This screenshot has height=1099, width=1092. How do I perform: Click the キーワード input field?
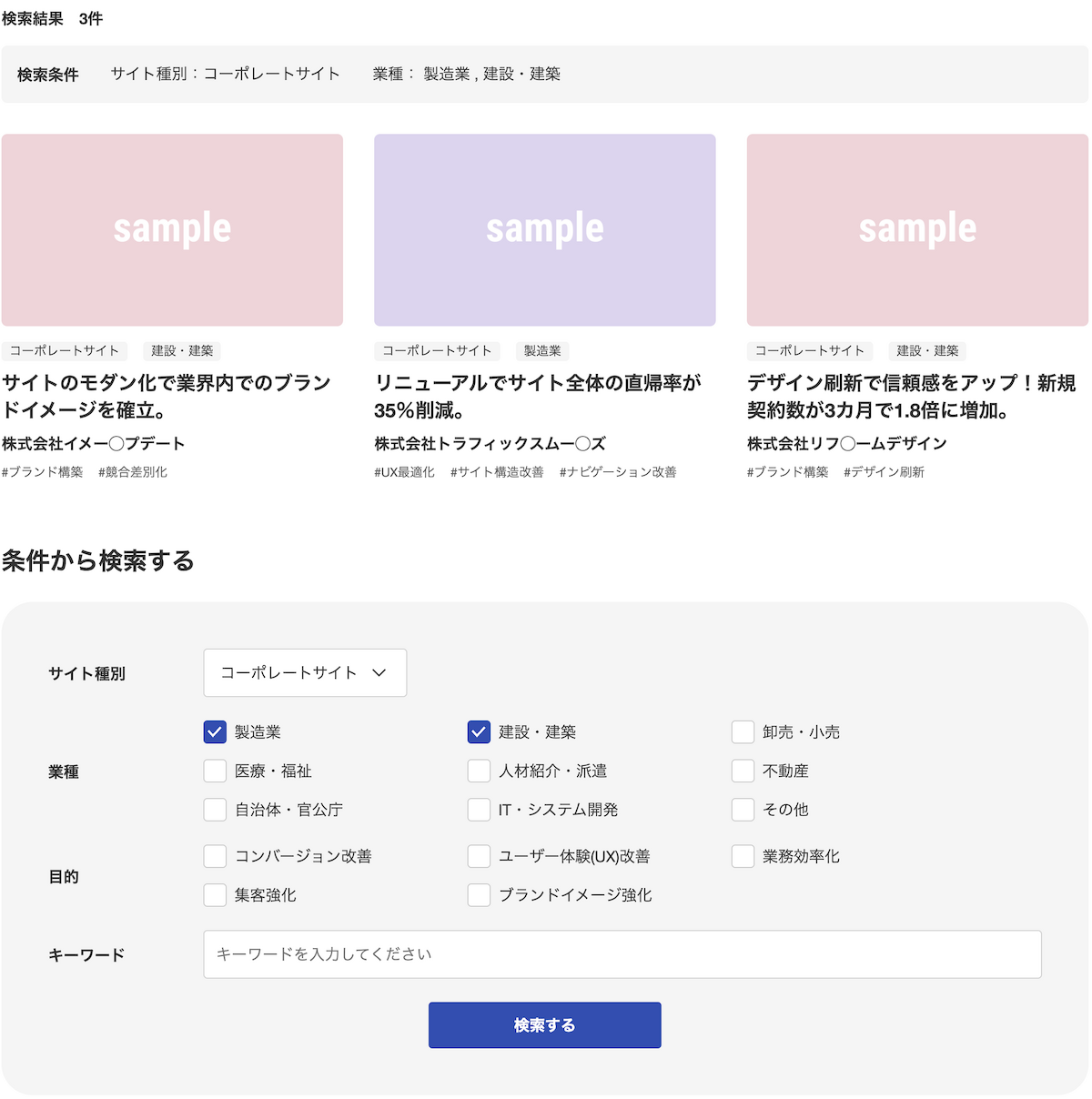pos(622,954)
